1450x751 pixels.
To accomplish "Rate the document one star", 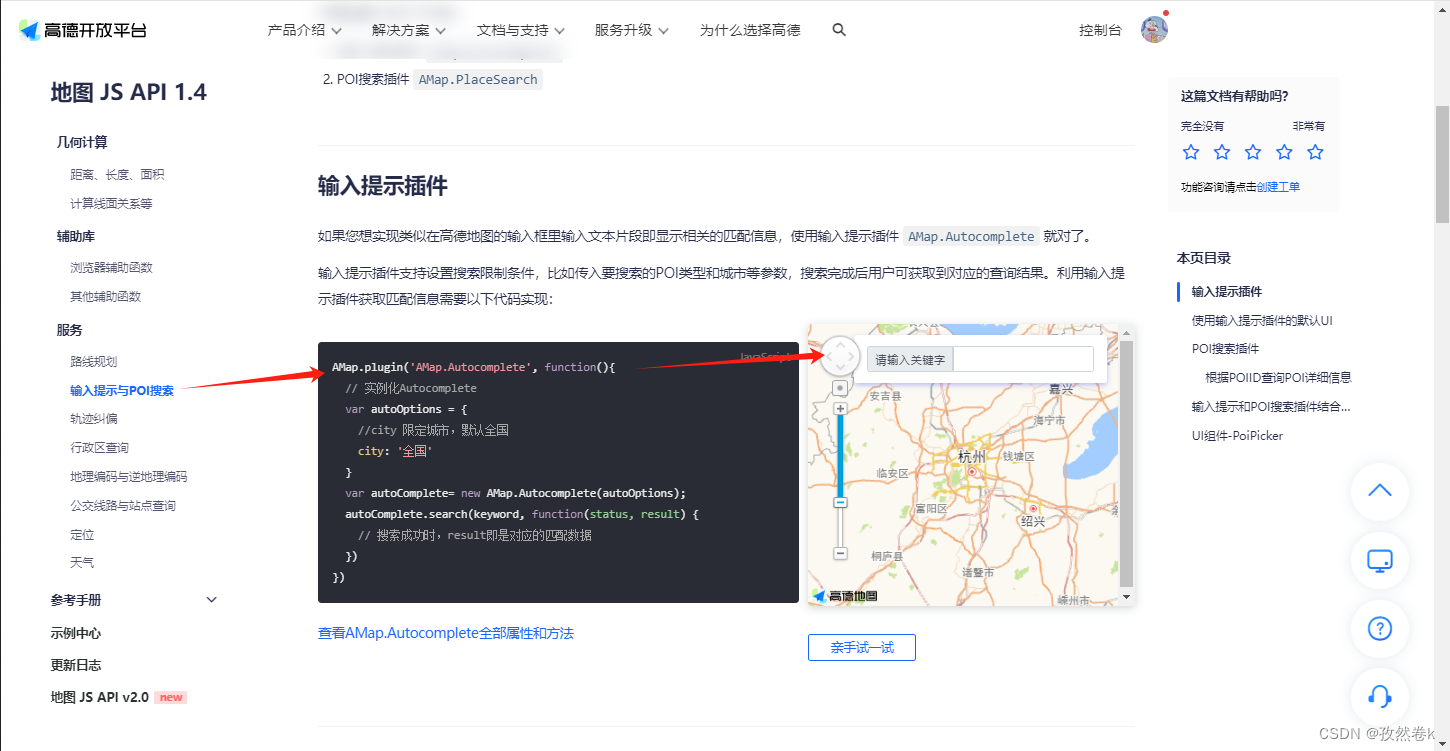I will pyautogui.click(x=1191, y=152).
